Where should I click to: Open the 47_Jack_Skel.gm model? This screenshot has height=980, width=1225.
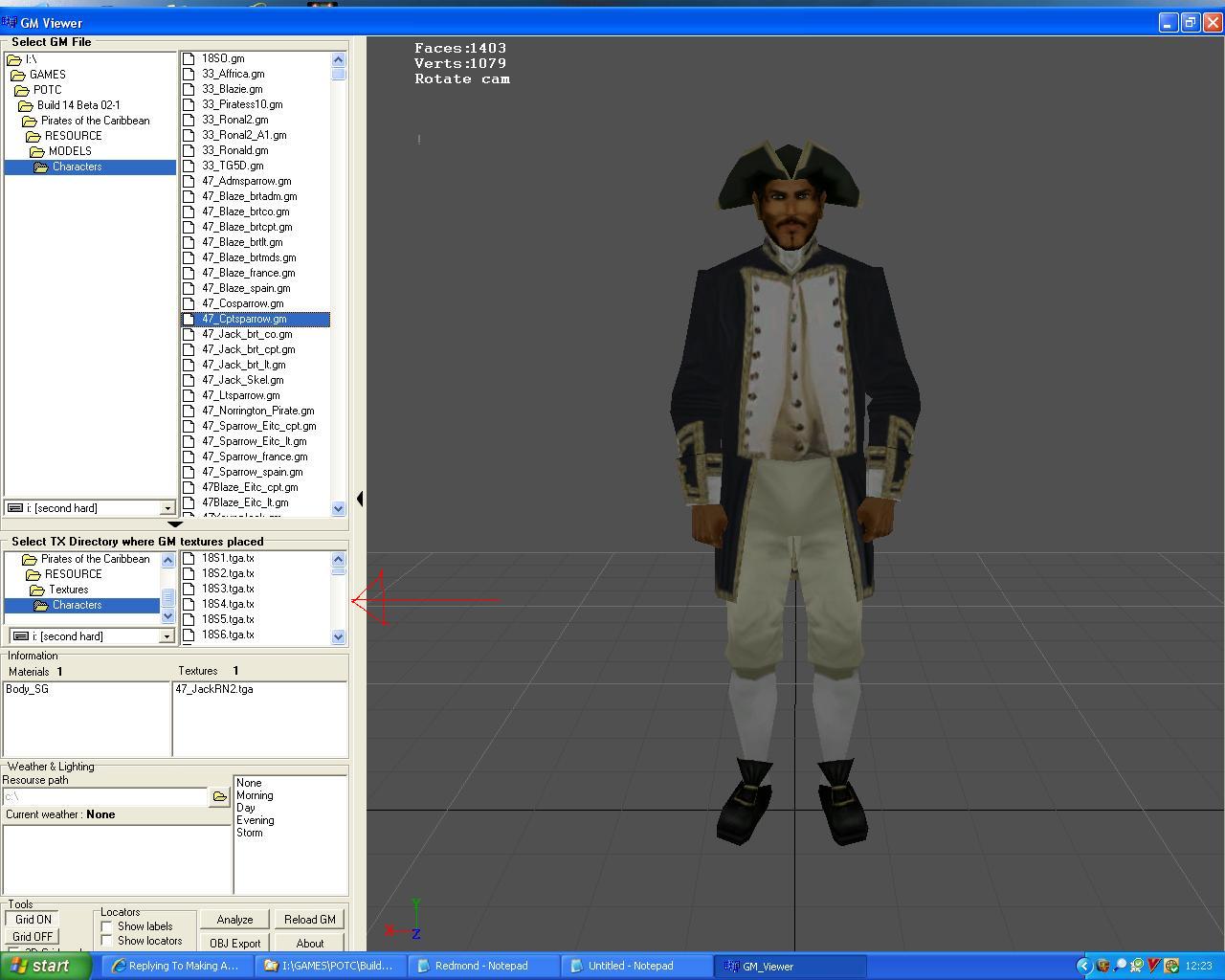pos(242,380)
